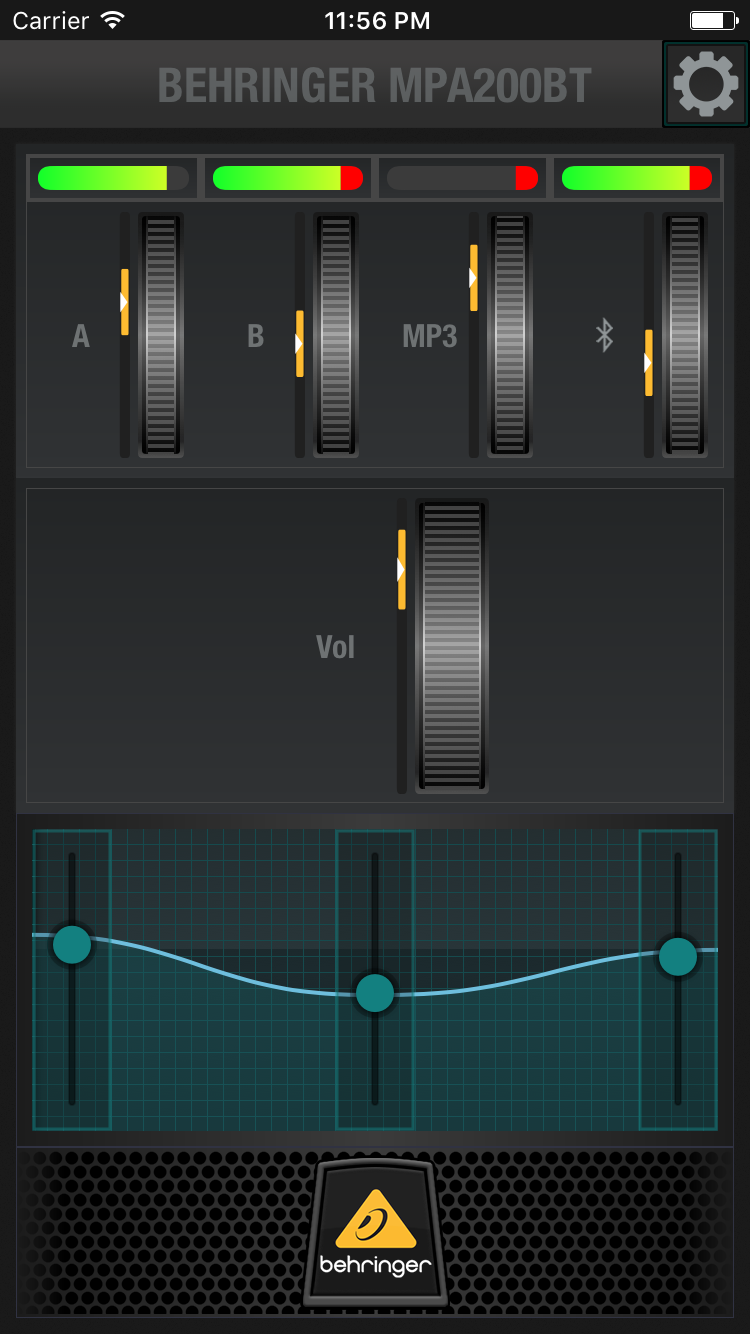The height and width of the screenshot is (1334, 750).
Task: Click Bluetooth channel level fader marker
Action: [648, 362]
